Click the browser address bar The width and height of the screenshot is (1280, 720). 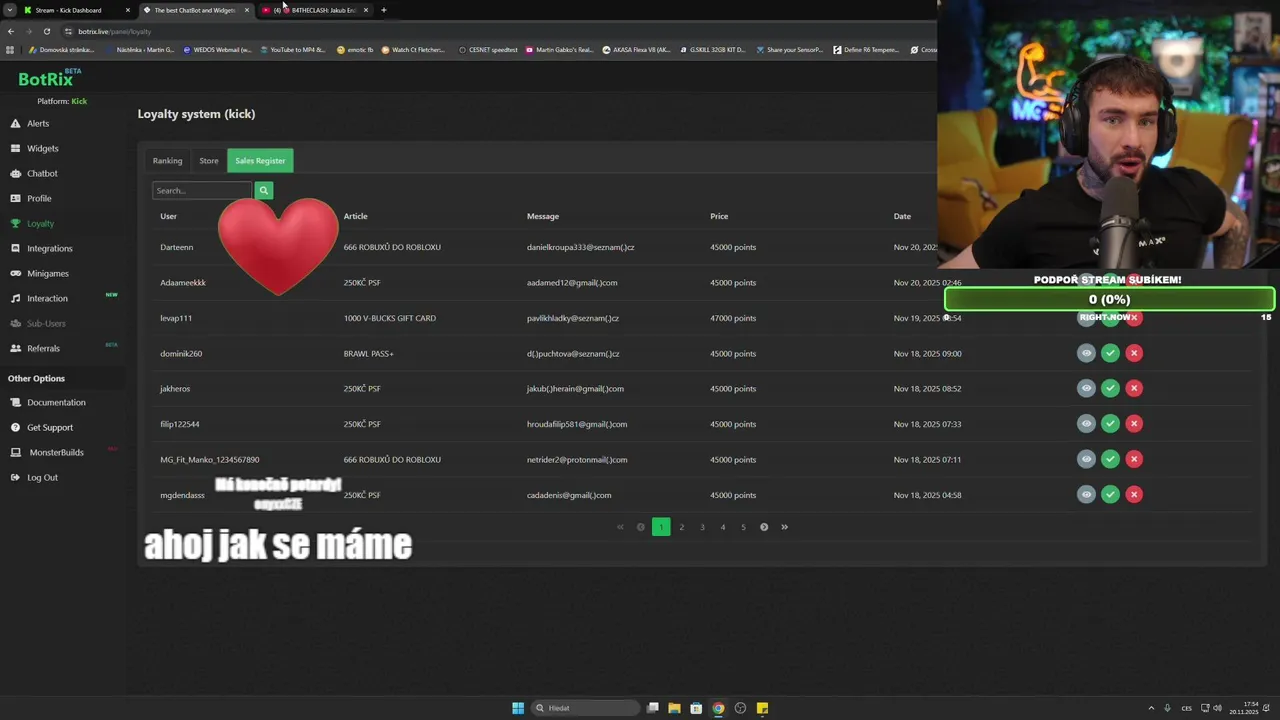click(x=500, y=31)
